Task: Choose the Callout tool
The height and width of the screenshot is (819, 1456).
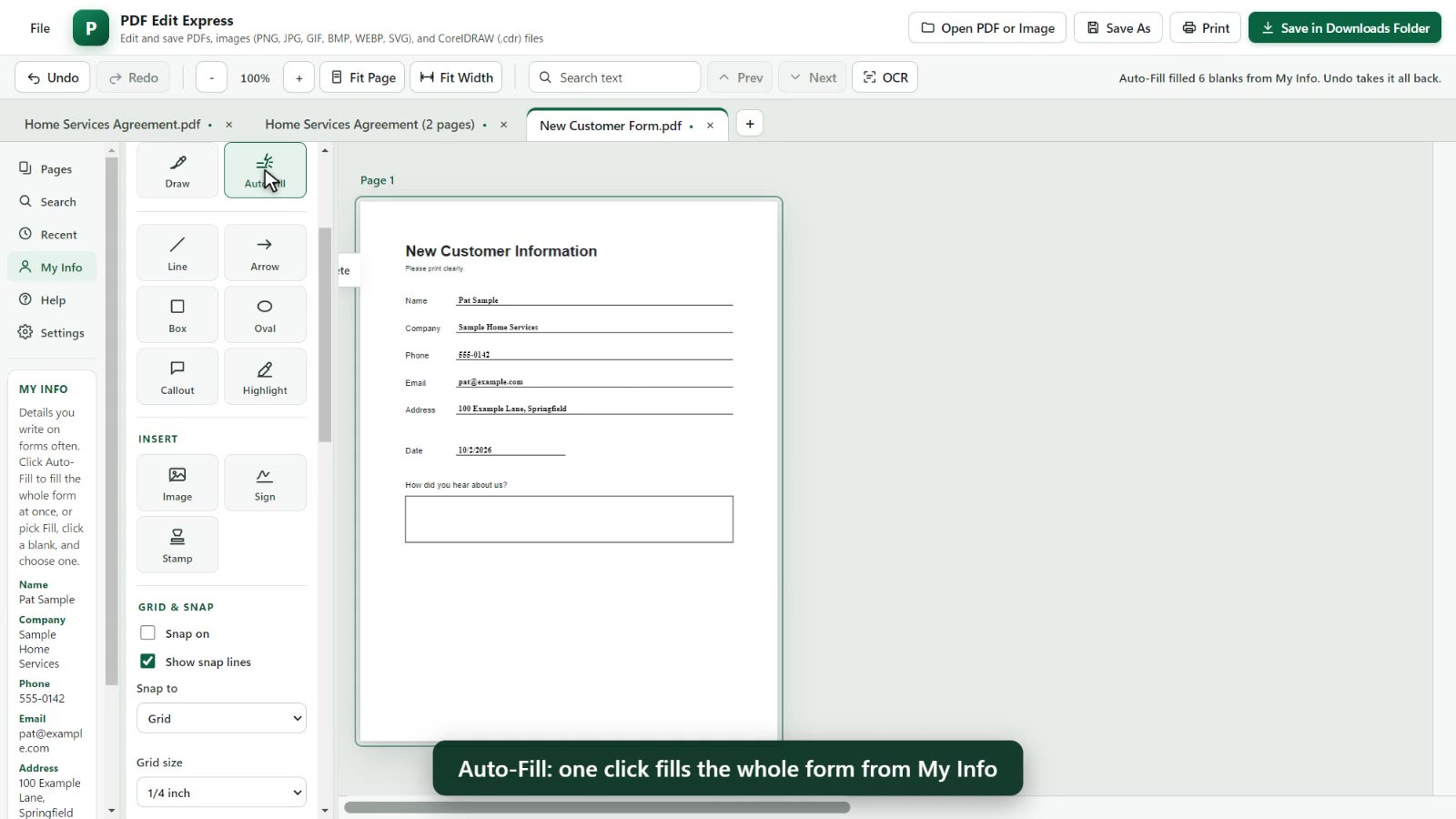Action: click(x=177, y=377)
